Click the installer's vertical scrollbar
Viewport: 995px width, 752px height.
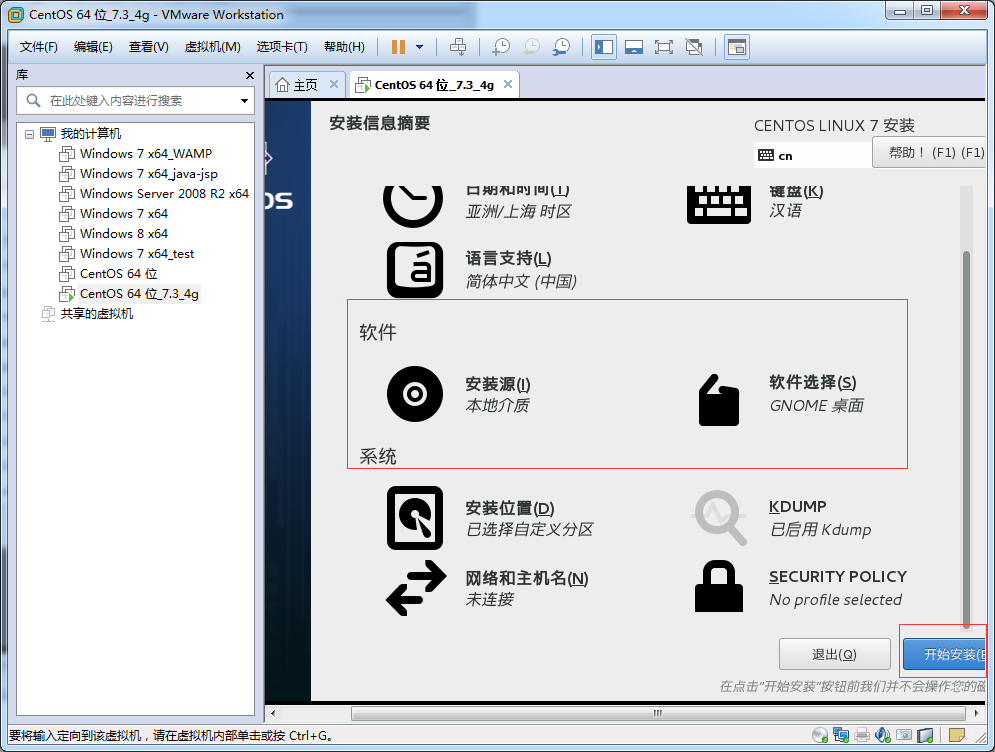[966, 439]
